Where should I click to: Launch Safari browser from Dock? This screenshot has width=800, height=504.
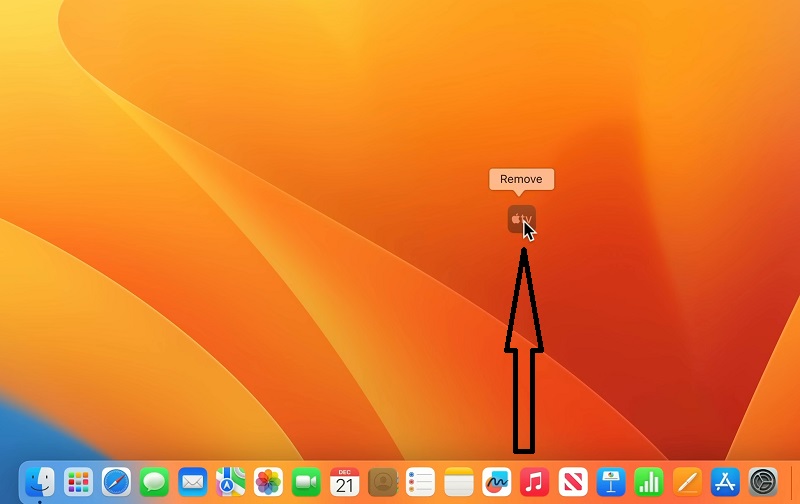(x=116, y=482)
